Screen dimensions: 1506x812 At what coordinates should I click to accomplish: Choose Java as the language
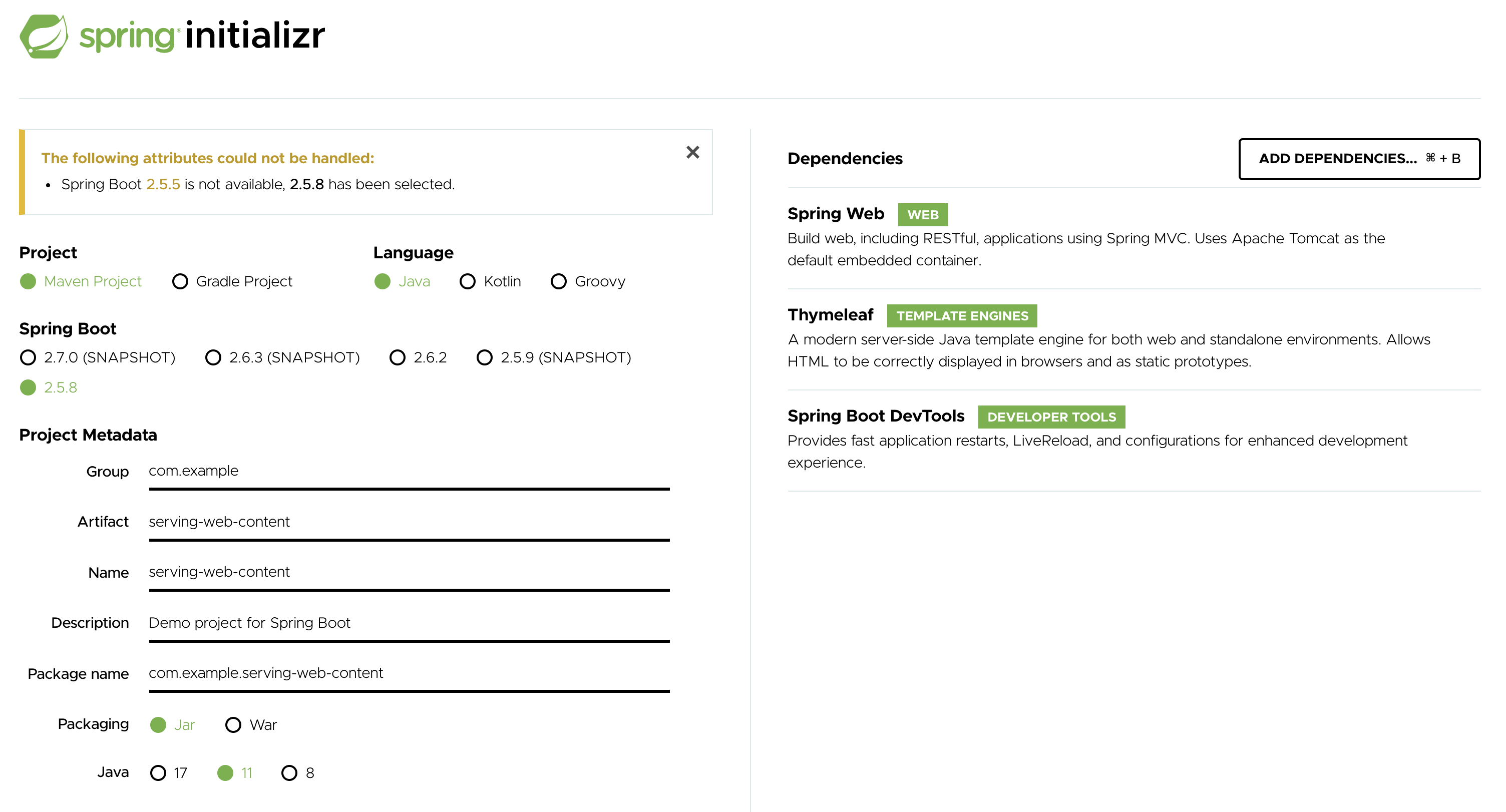tap(402, 281)
